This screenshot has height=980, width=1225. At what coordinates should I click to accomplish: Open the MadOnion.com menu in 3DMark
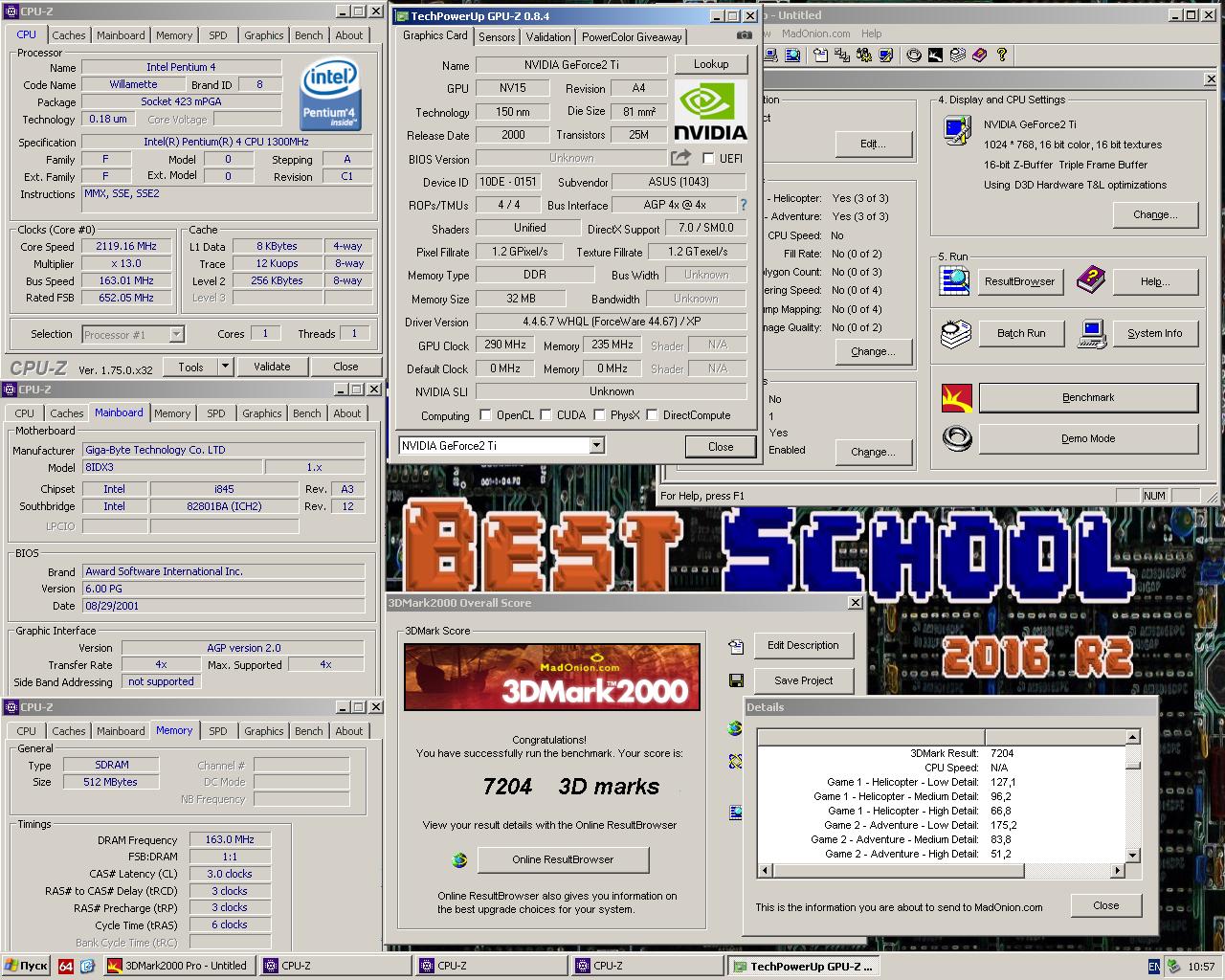pos(815,33)
